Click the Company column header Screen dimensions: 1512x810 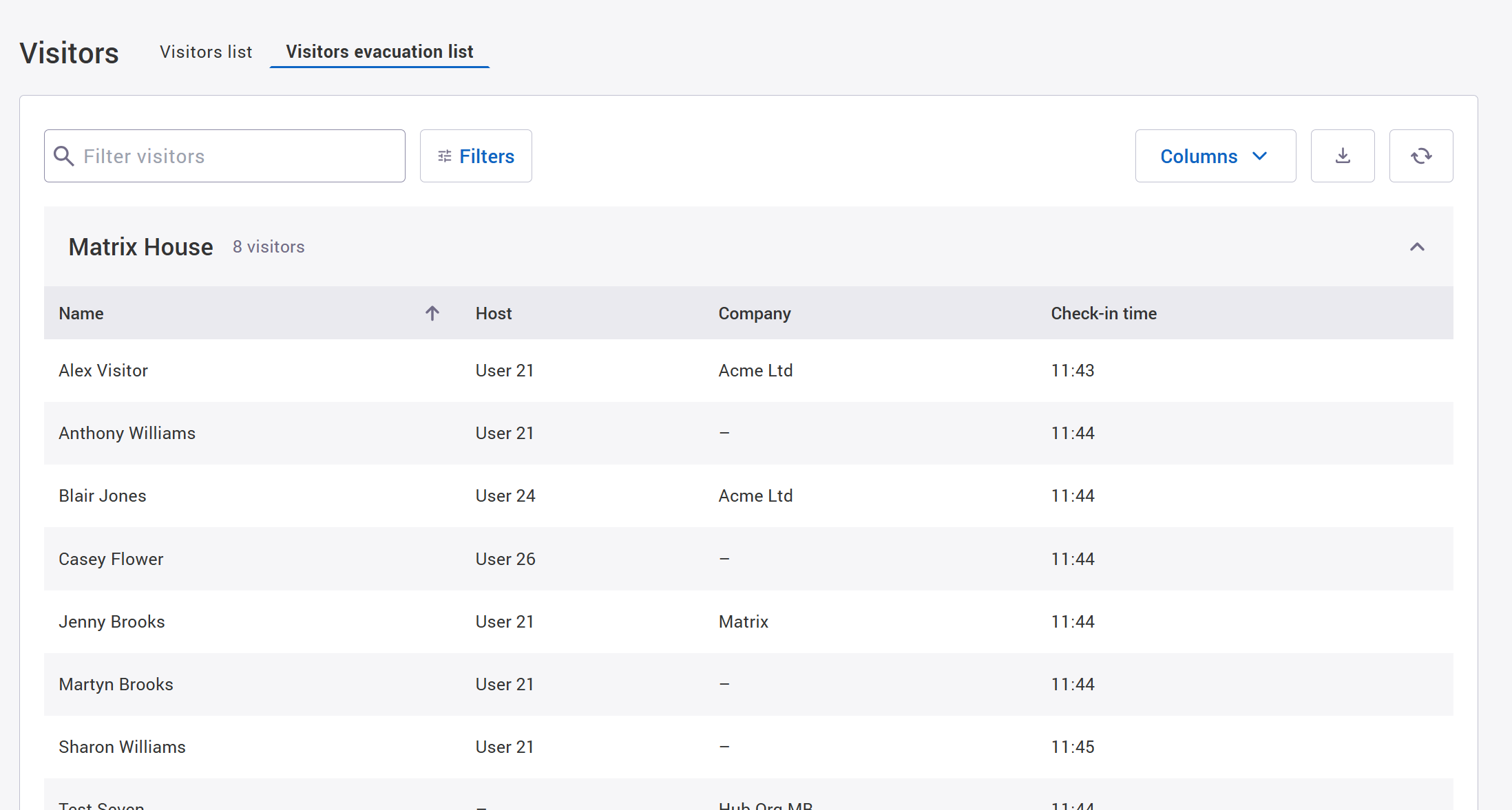[755, 314]
